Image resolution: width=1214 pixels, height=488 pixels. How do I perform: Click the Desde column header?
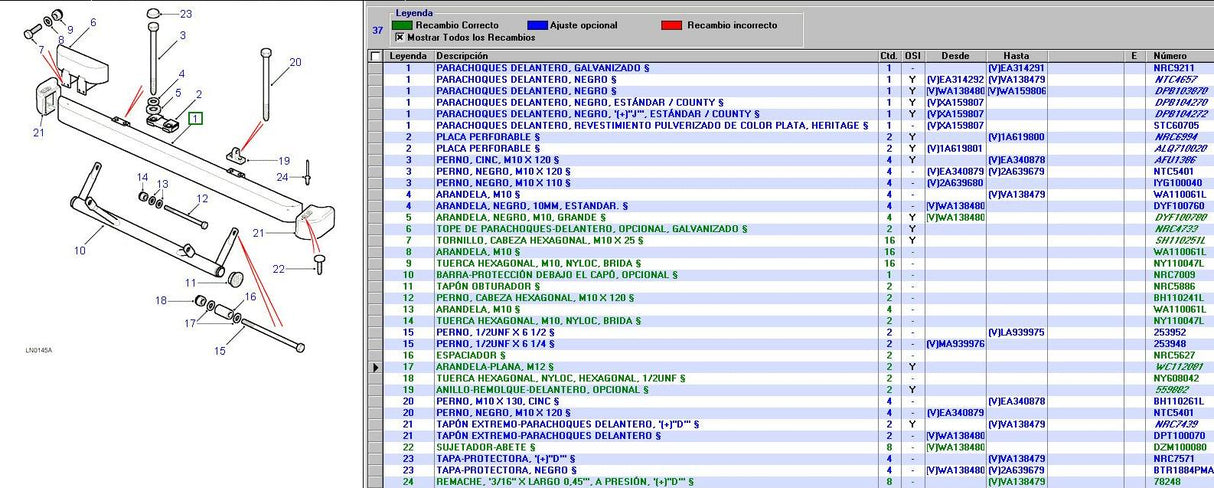click(955, 56)
